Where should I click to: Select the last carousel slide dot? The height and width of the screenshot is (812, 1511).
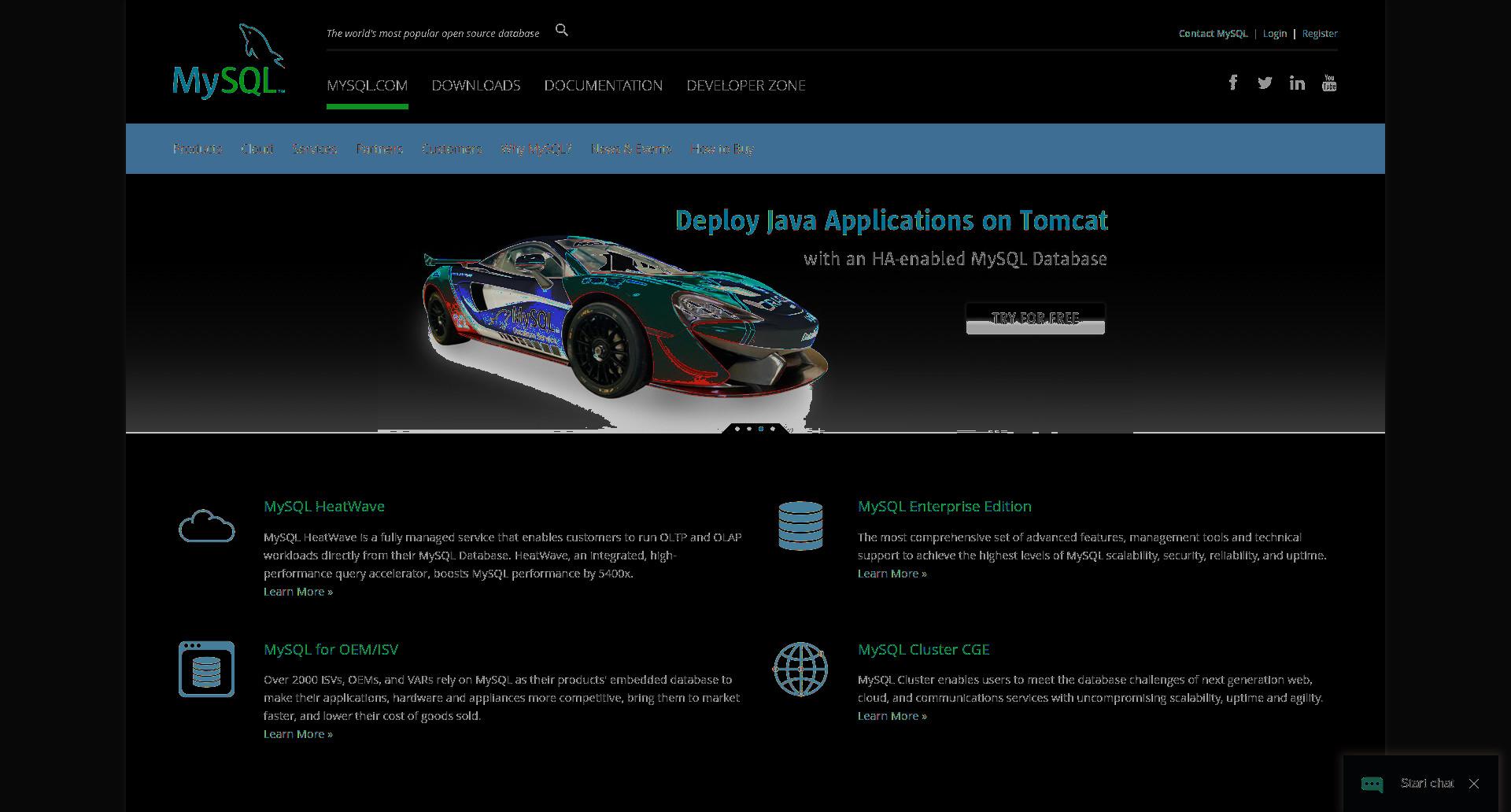click(x=773, y=429)
